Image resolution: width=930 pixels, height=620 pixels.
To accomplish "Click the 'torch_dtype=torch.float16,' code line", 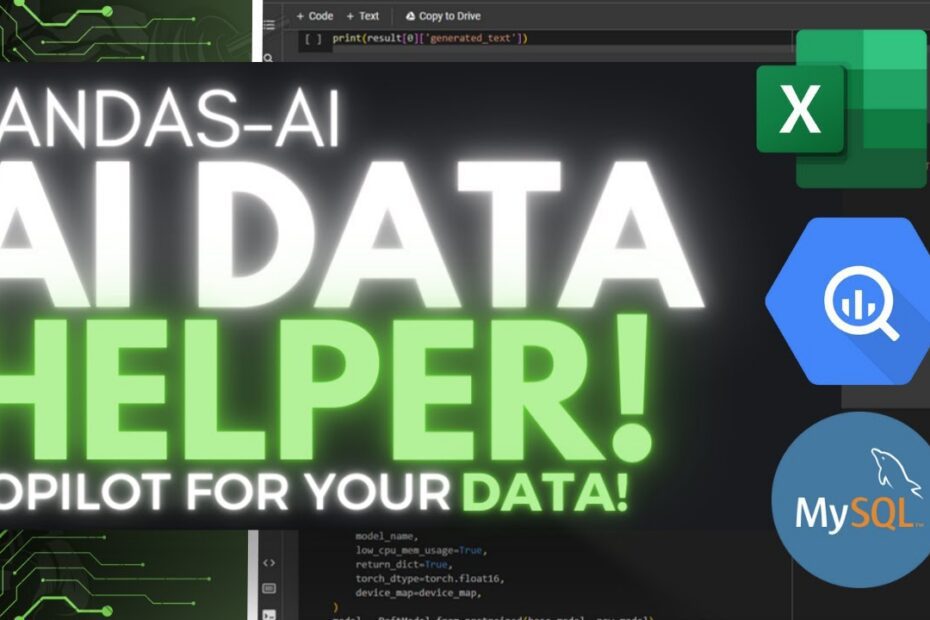I will point(429,578).
